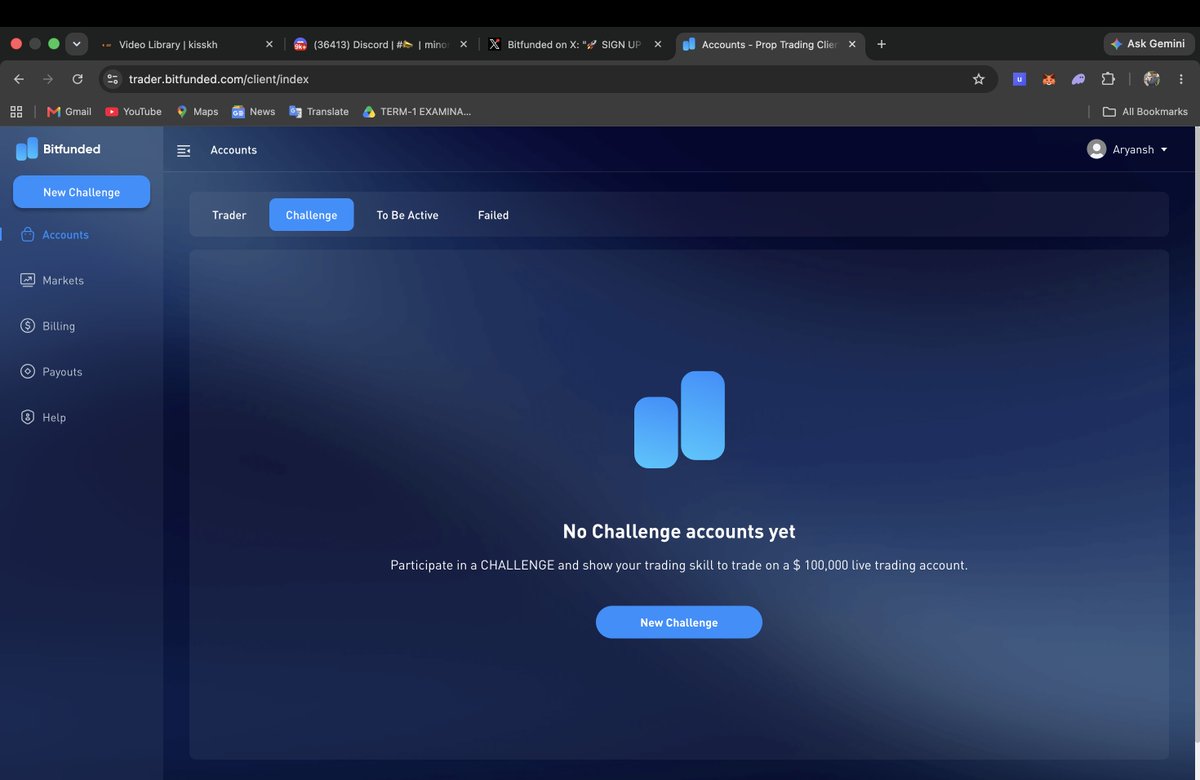The image size is (1200, 780).
Task: Switch to the Trader tab
Action: (x=229, y=215)
